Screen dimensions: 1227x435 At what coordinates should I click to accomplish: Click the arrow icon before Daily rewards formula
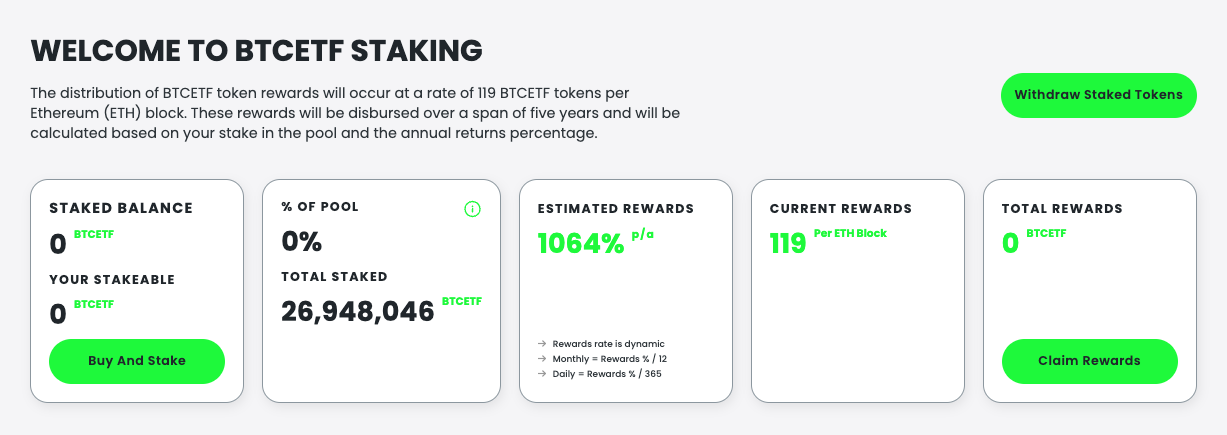click(541, 374)
